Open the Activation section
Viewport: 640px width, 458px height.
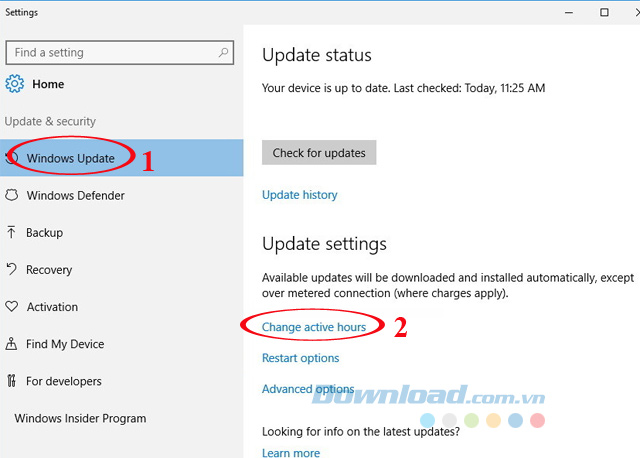52,307
